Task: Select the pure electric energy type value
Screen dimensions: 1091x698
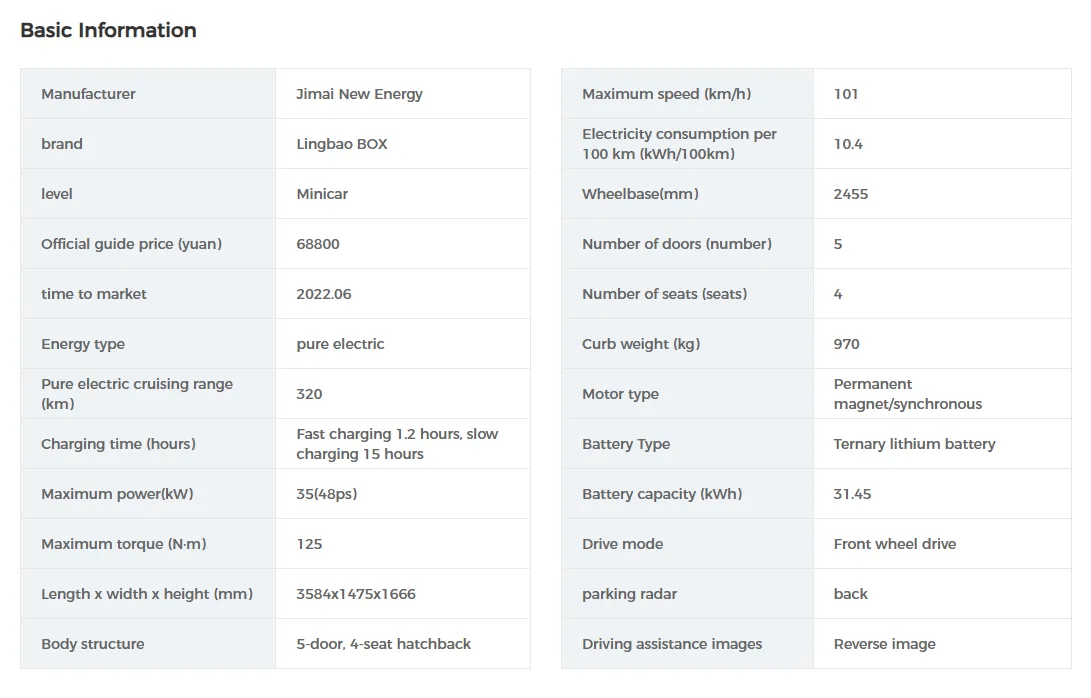Action: [x=340, y=344]
